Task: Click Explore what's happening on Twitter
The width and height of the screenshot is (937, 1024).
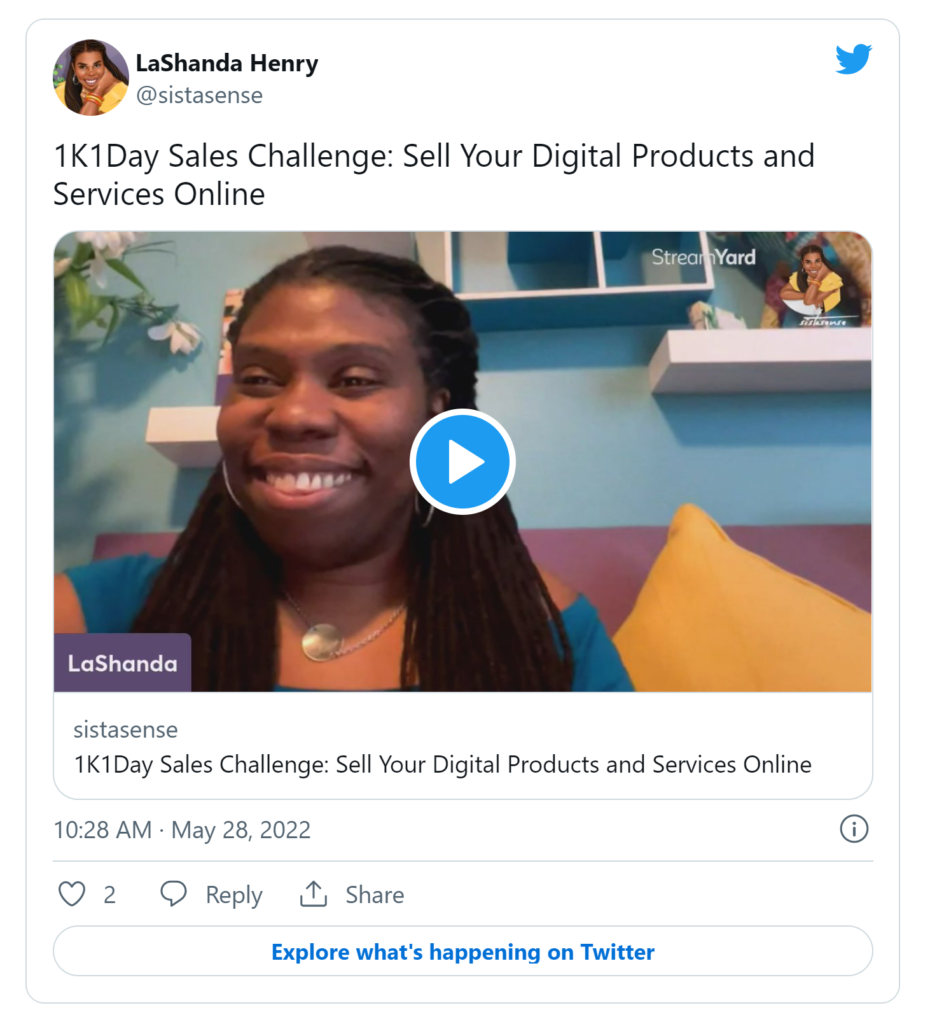Action: point(462,951)
